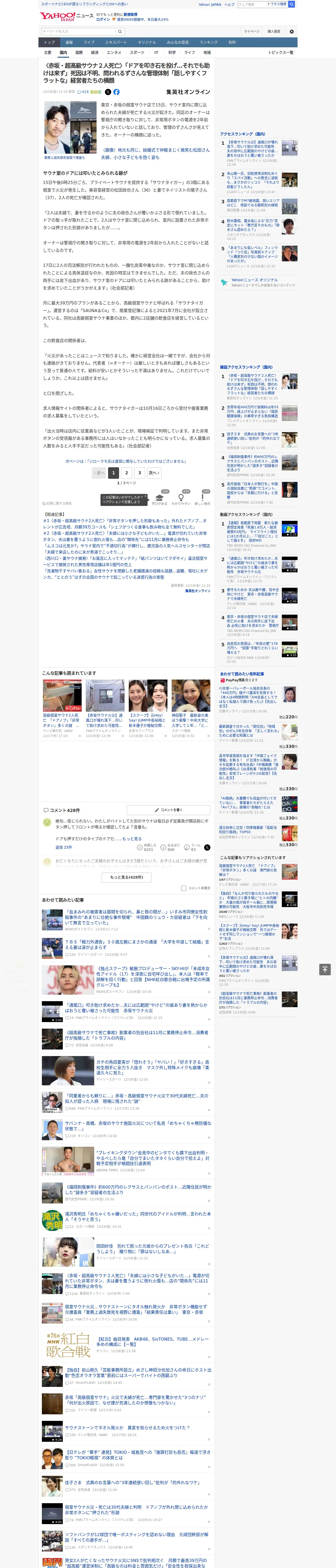This screenshot has height=1568, width=336.
Task: Open the Yahoo! JAPAN news logo
Action: [66, 16]
